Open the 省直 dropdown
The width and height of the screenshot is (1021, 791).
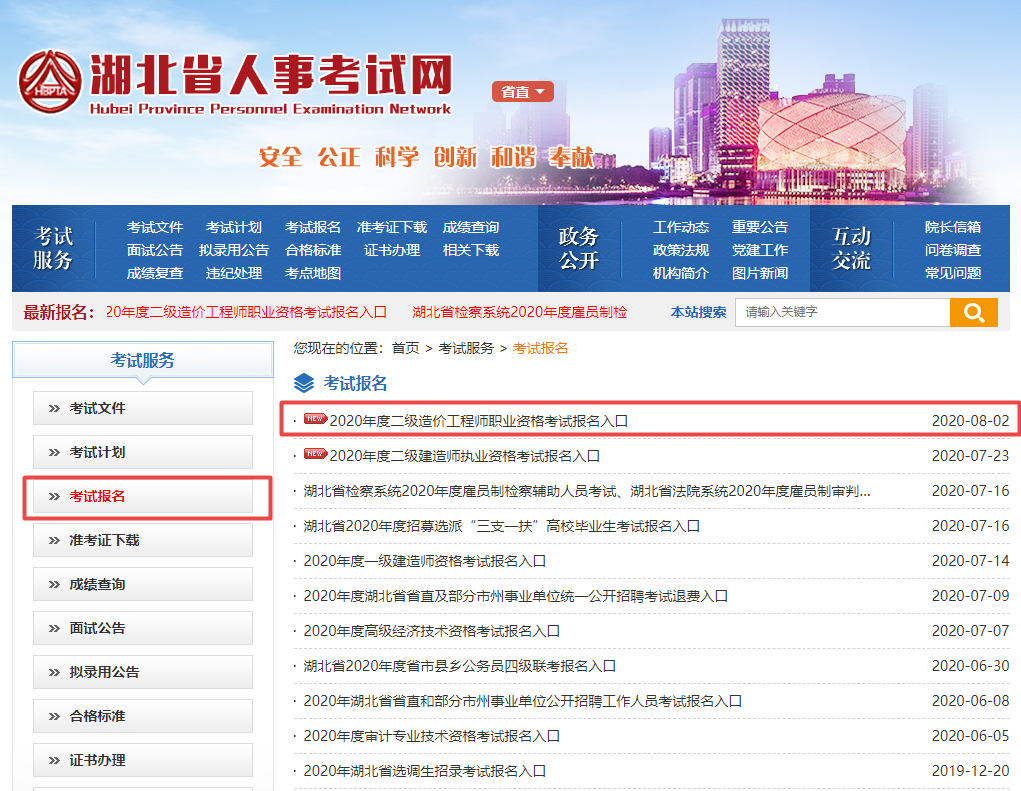[522, 91]
